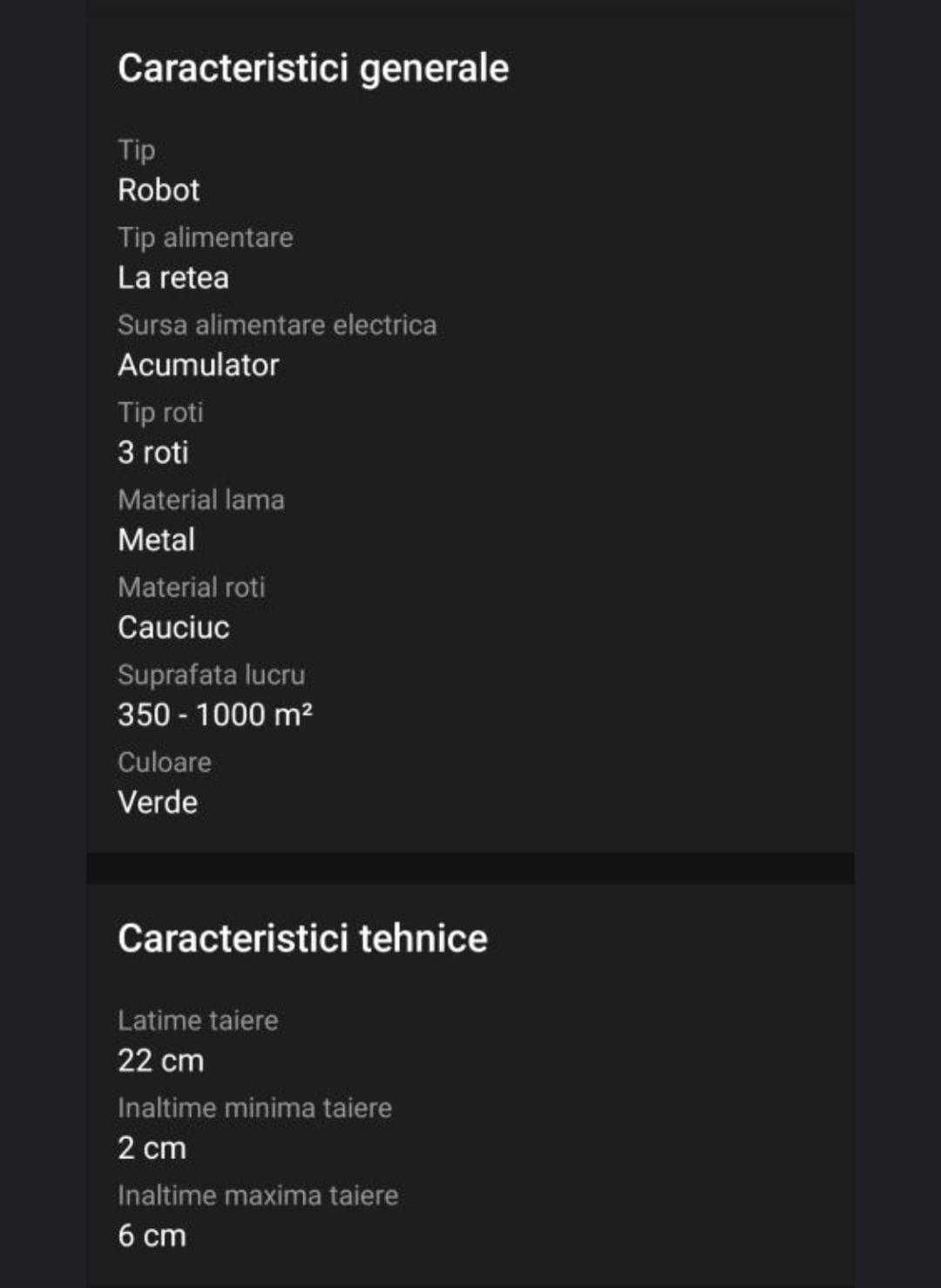
Task: Select the 22 cm cutting width
Action: click(160, 1061)
